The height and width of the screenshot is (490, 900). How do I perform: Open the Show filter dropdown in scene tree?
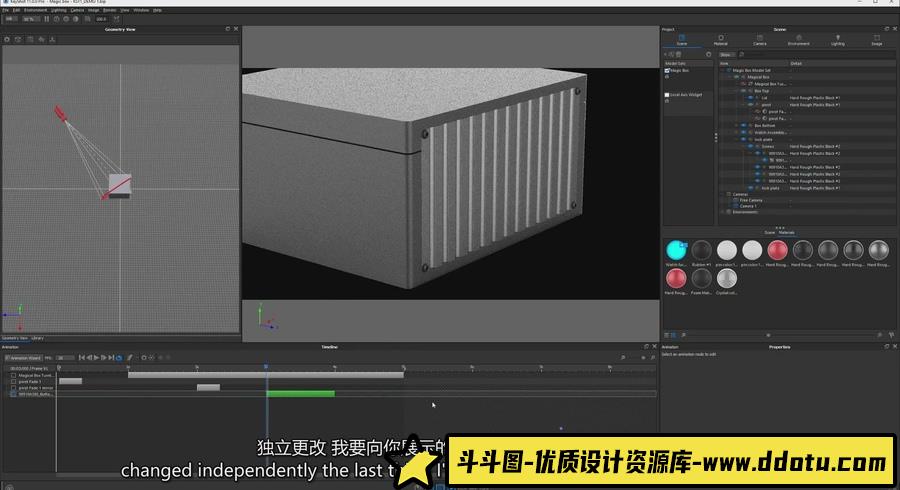pyautogui.click(x=727, y=55)
